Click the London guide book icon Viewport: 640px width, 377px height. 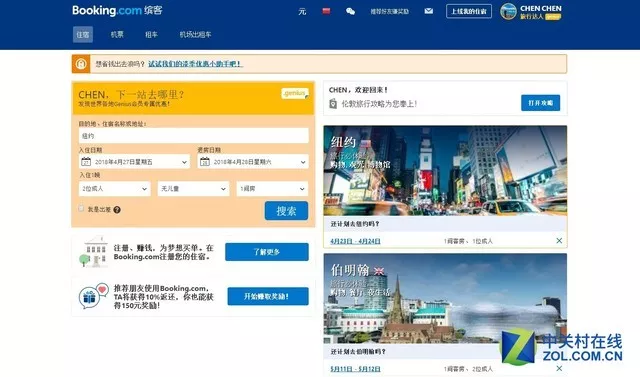333,104
